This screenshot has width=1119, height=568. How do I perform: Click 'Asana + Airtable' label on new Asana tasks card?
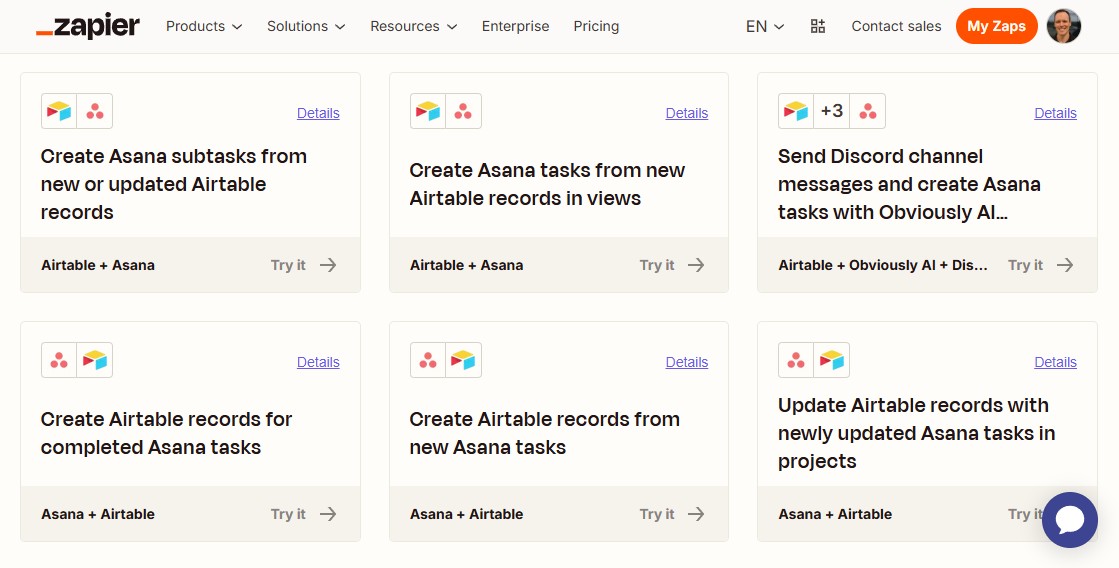(467, 514)
